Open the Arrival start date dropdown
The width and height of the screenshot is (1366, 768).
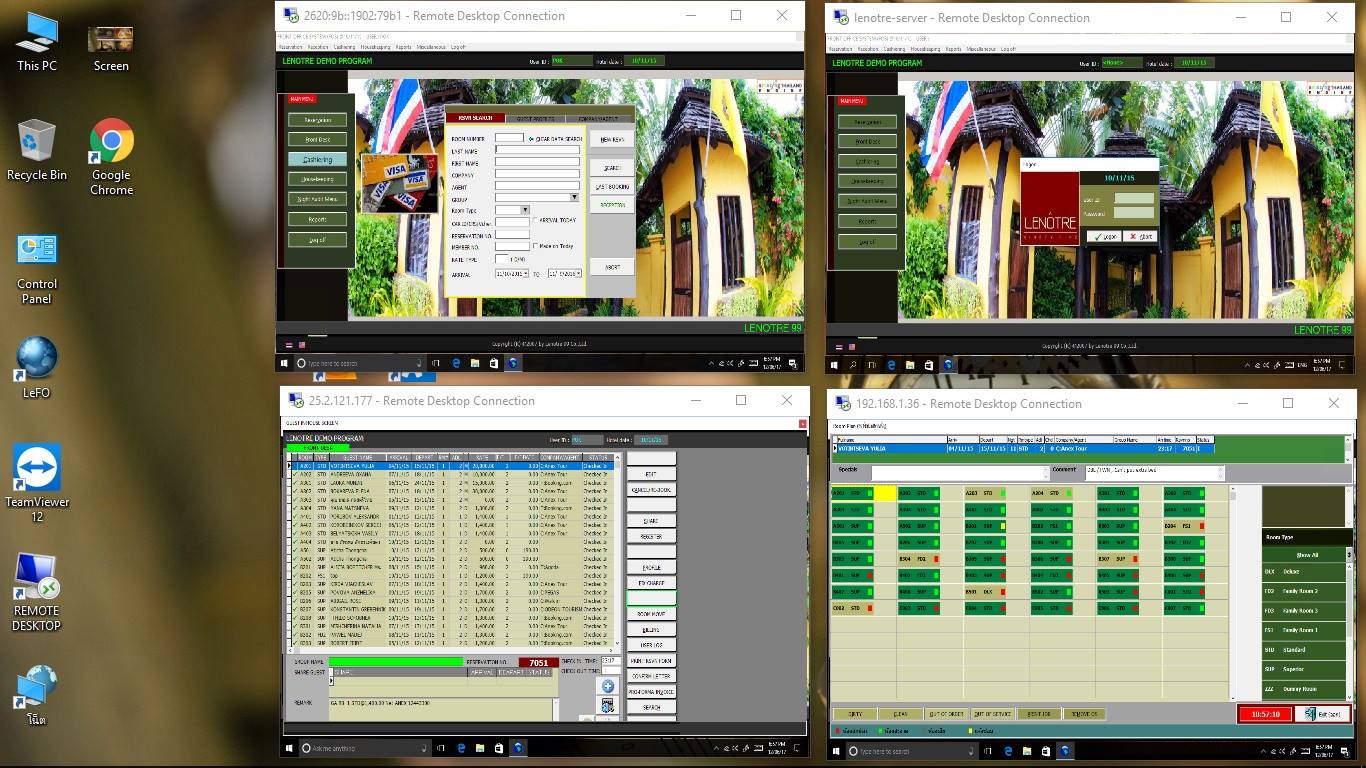(x=525, y=273)
